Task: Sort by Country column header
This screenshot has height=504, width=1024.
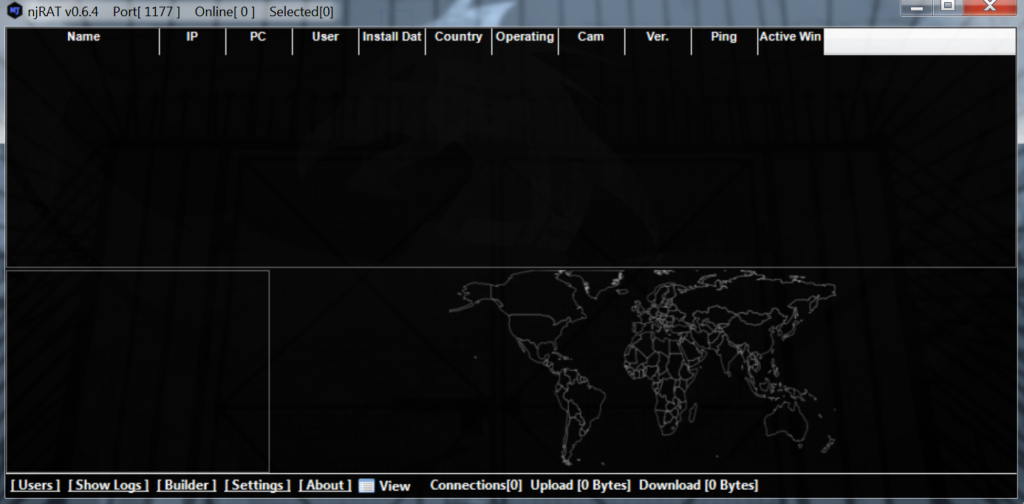Action: 459,37
